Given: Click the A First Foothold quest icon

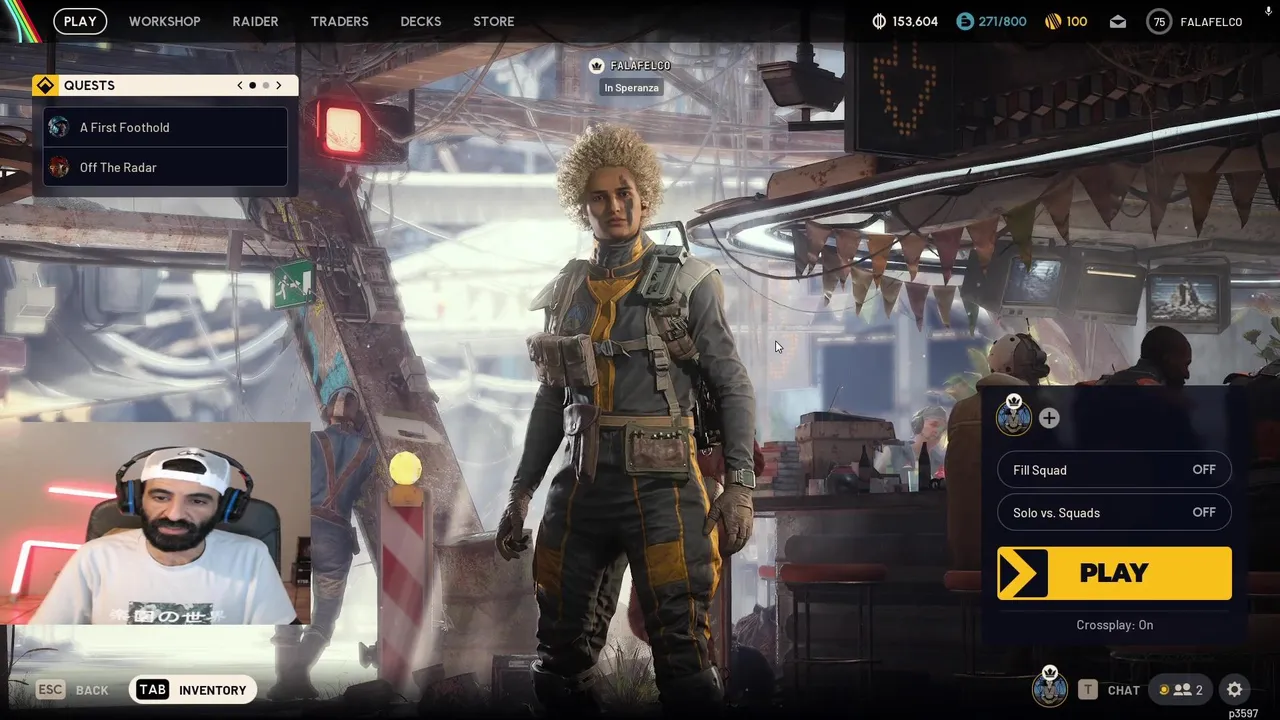Looking at the screenshot, I should click(x=59, y=127).
